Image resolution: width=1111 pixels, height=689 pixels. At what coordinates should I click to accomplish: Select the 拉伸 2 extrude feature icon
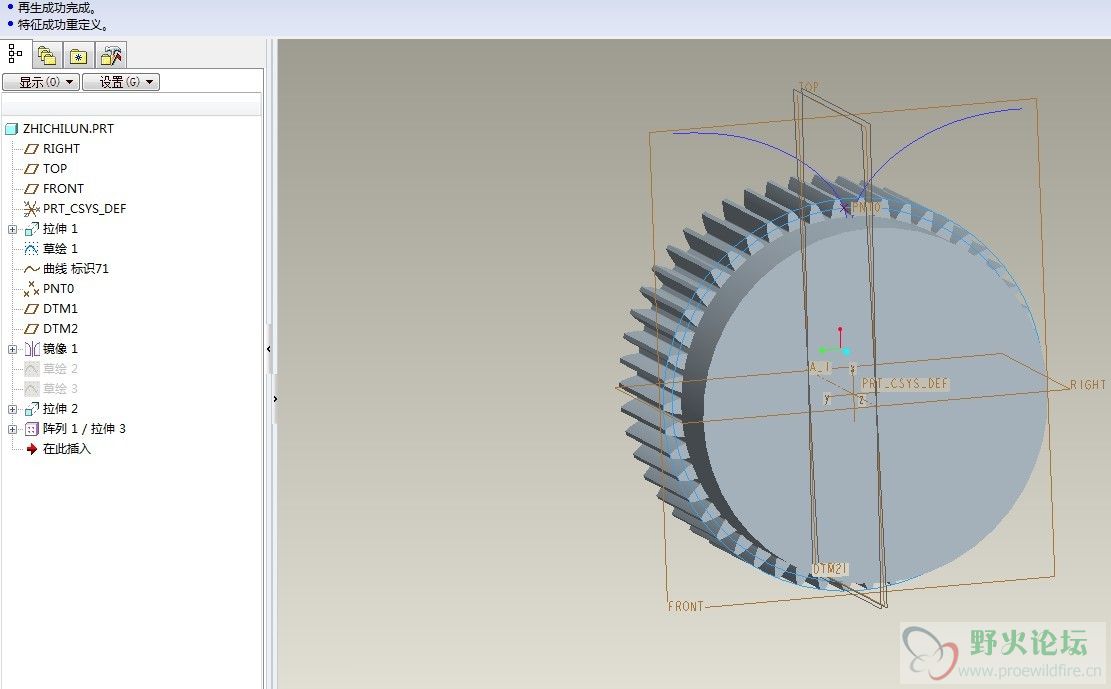coord(31,409)
